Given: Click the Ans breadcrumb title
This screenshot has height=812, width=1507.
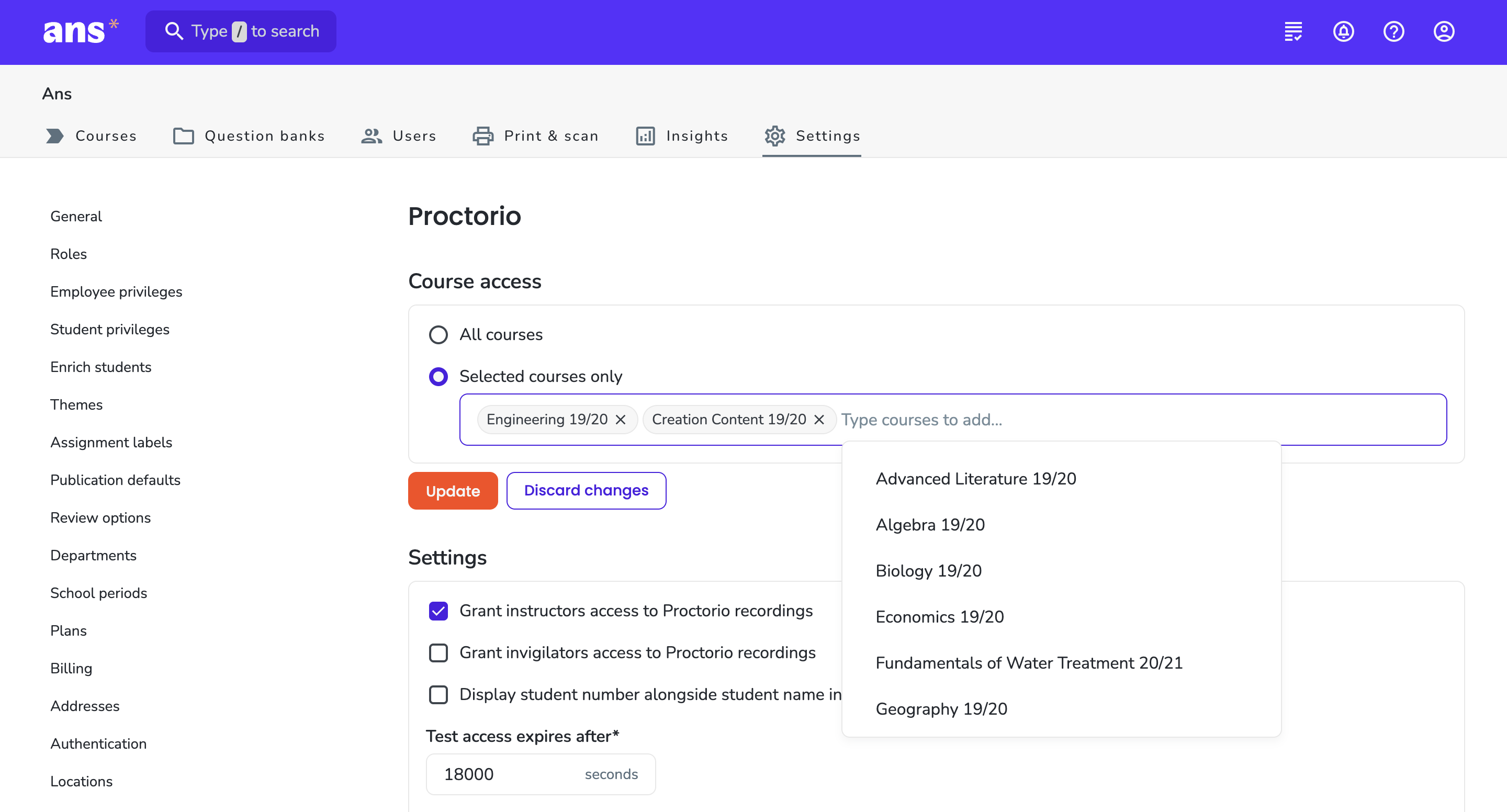Looking at the screenshot, I should (x=57, y=94).
